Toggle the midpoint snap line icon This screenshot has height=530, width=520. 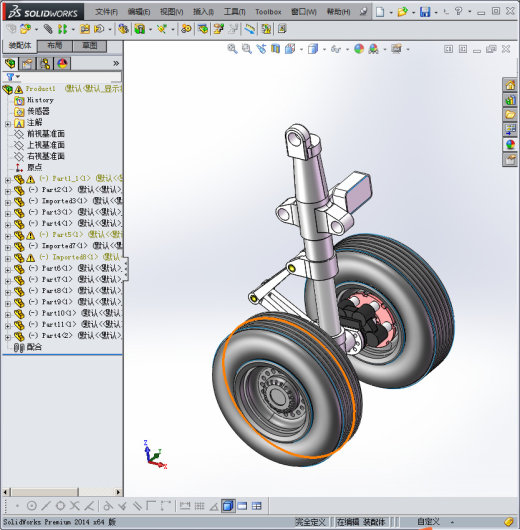pyautogui.click(x=46, y=506)
